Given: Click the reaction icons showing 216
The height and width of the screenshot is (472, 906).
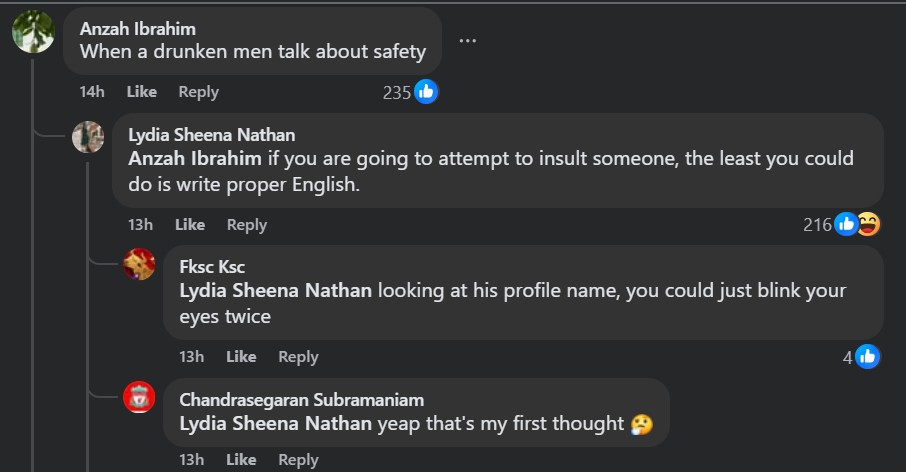Looking at the screenshot, I should pos(858,225).
